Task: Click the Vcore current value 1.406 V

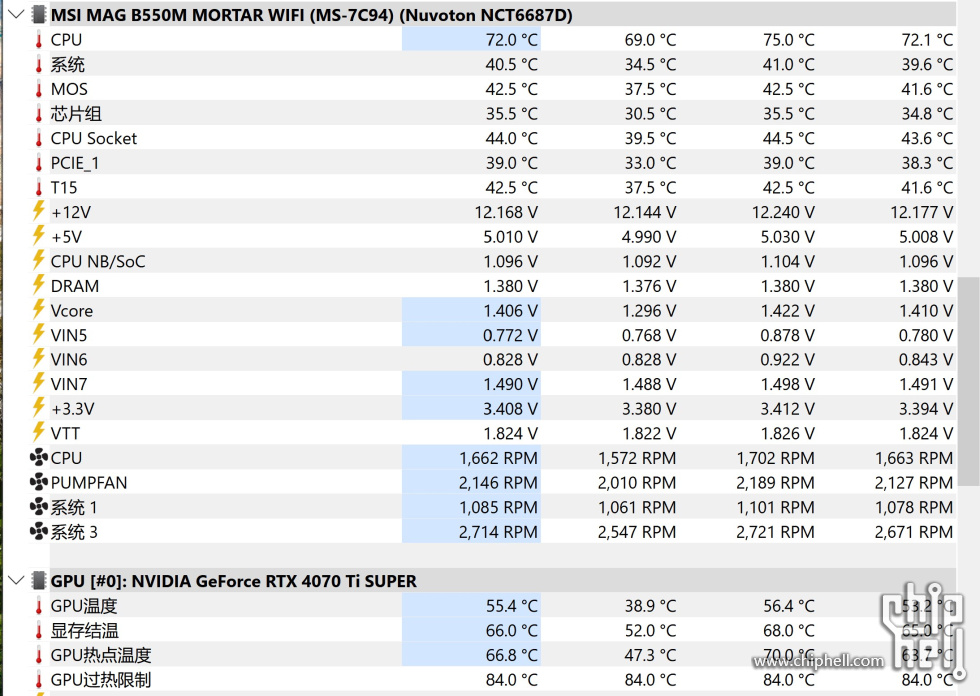Action: click(510, 311)
